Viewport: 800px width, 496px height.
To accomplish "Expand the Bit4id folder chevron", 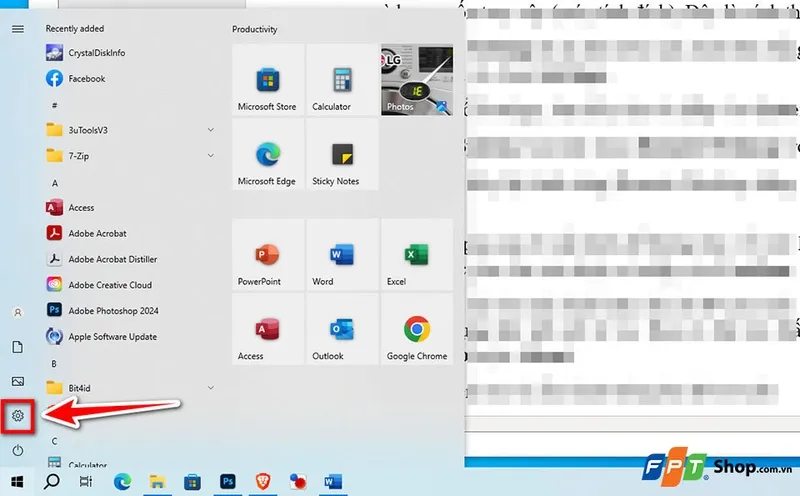I will pos(211,387).
